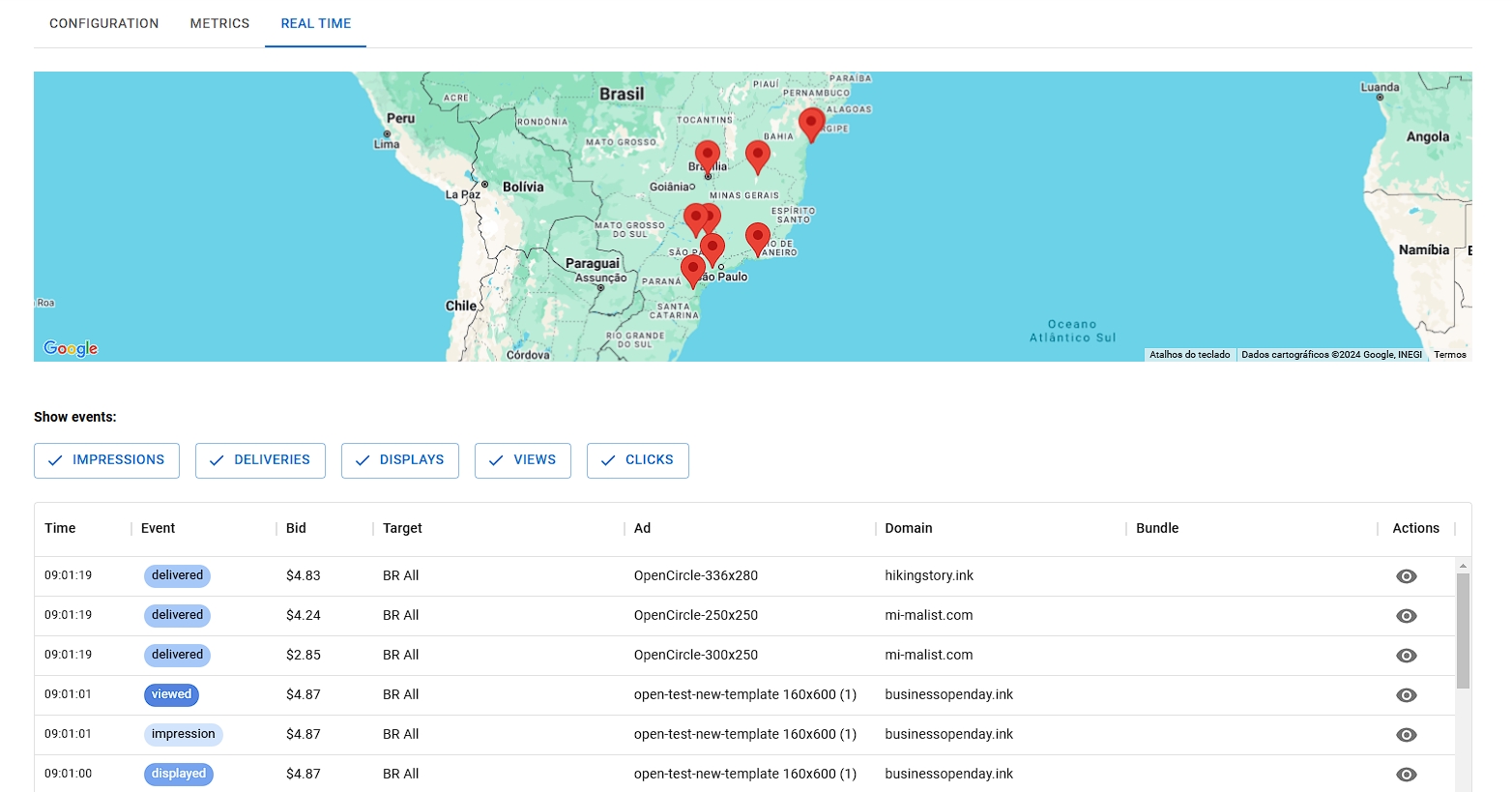Screen dimensions: 1512x792
Task: Open the Metrics tab
Action: coord(219,23)
